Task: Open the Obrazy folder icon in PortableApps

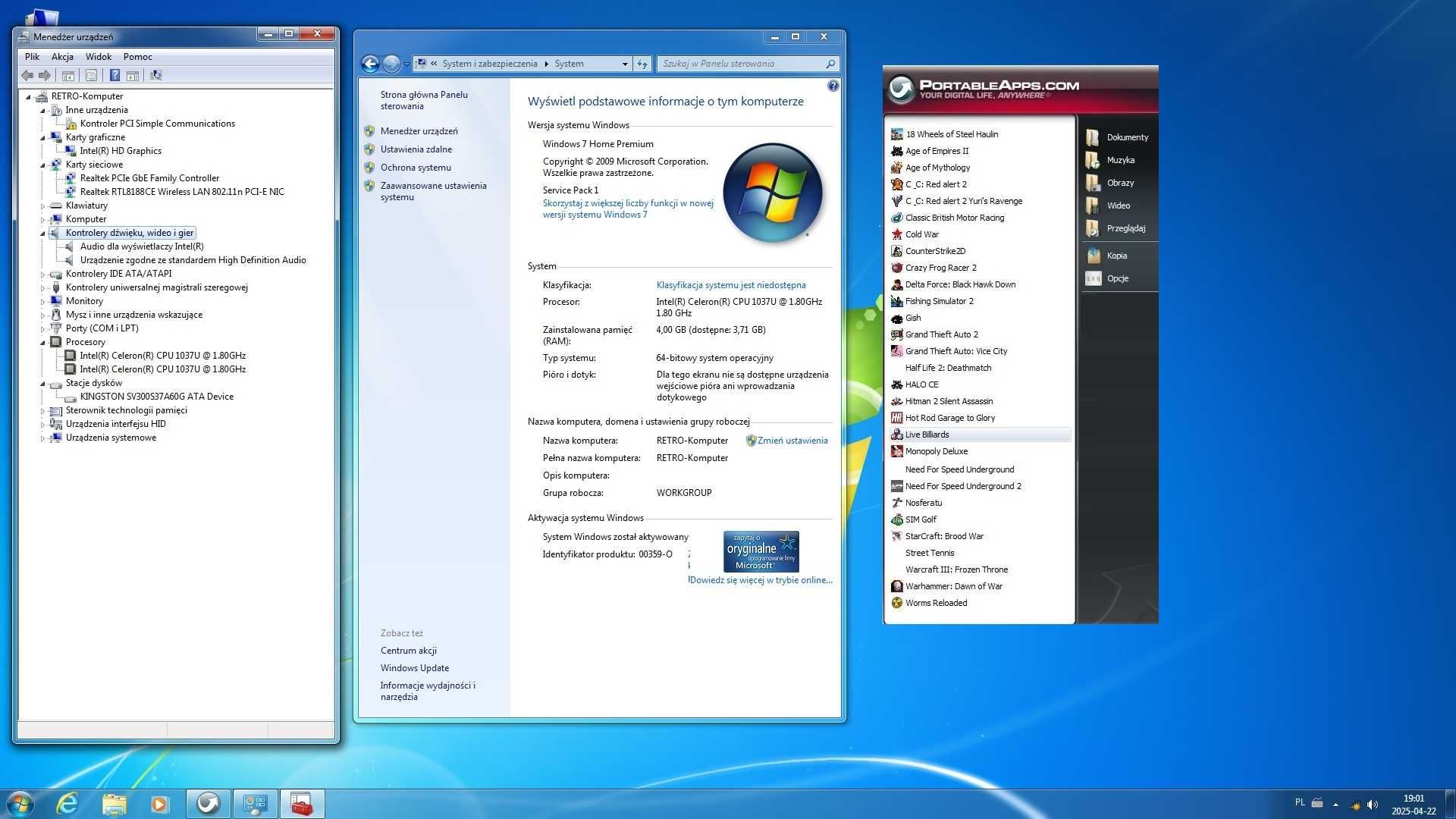Action: pyautogui.click(x=1093, y=183)
